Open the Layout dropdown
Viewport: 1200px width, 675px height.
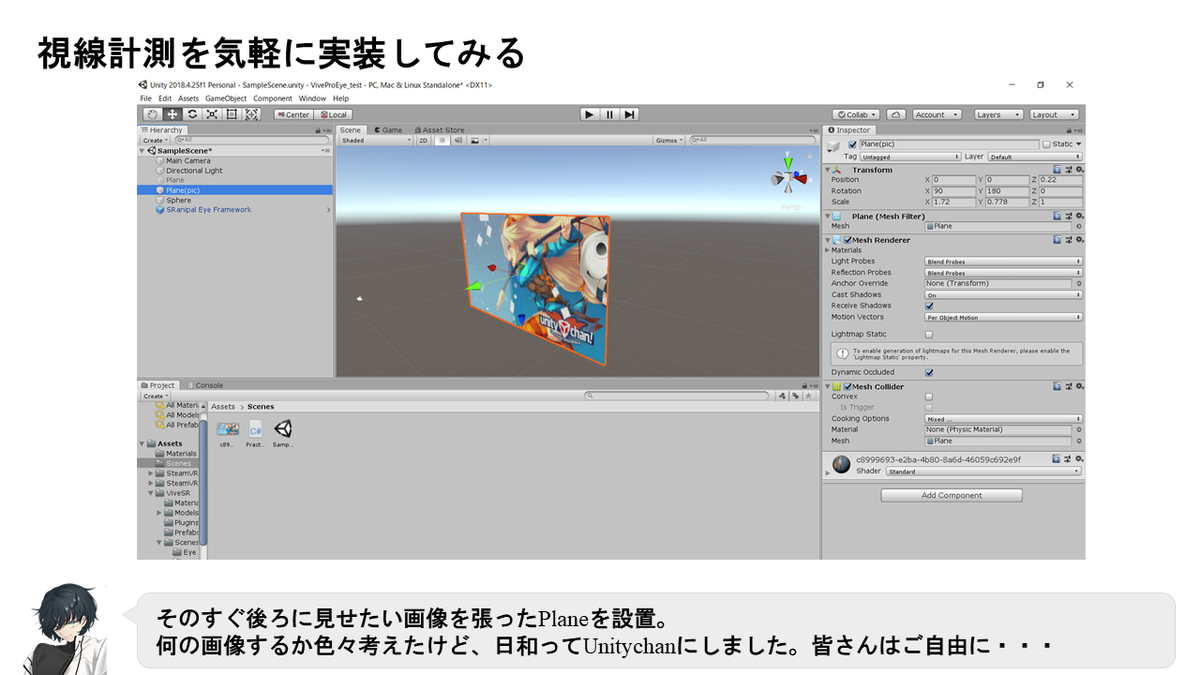(1054, 114)
